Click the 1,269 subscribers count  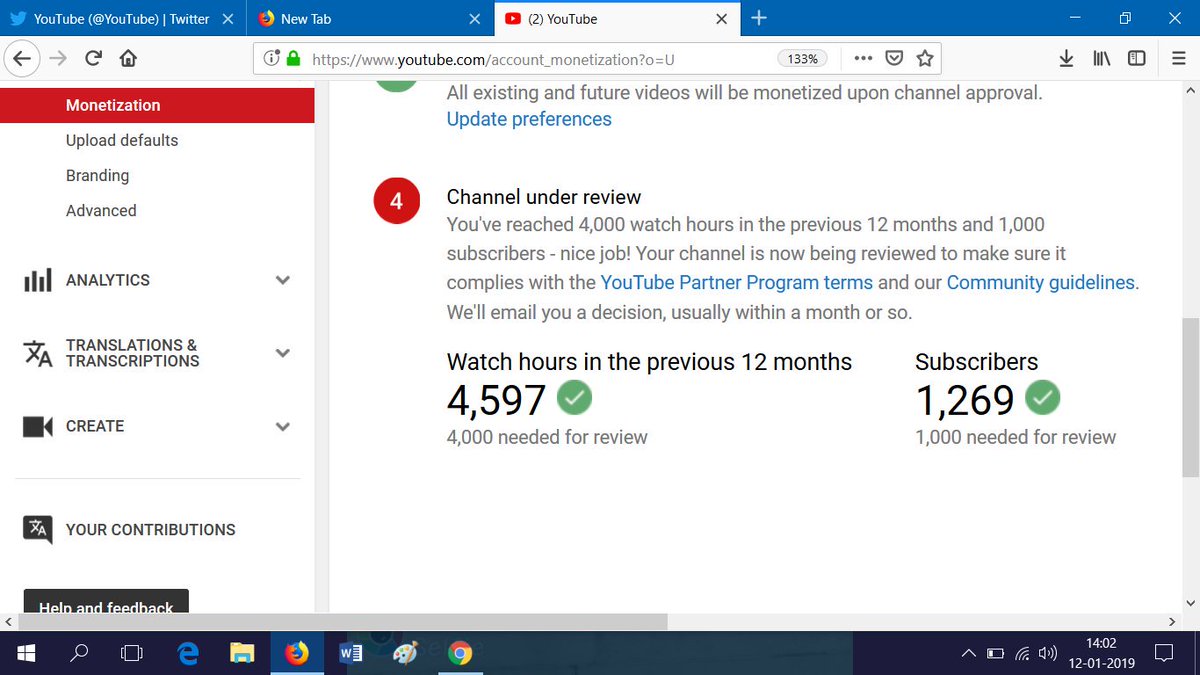965,400
